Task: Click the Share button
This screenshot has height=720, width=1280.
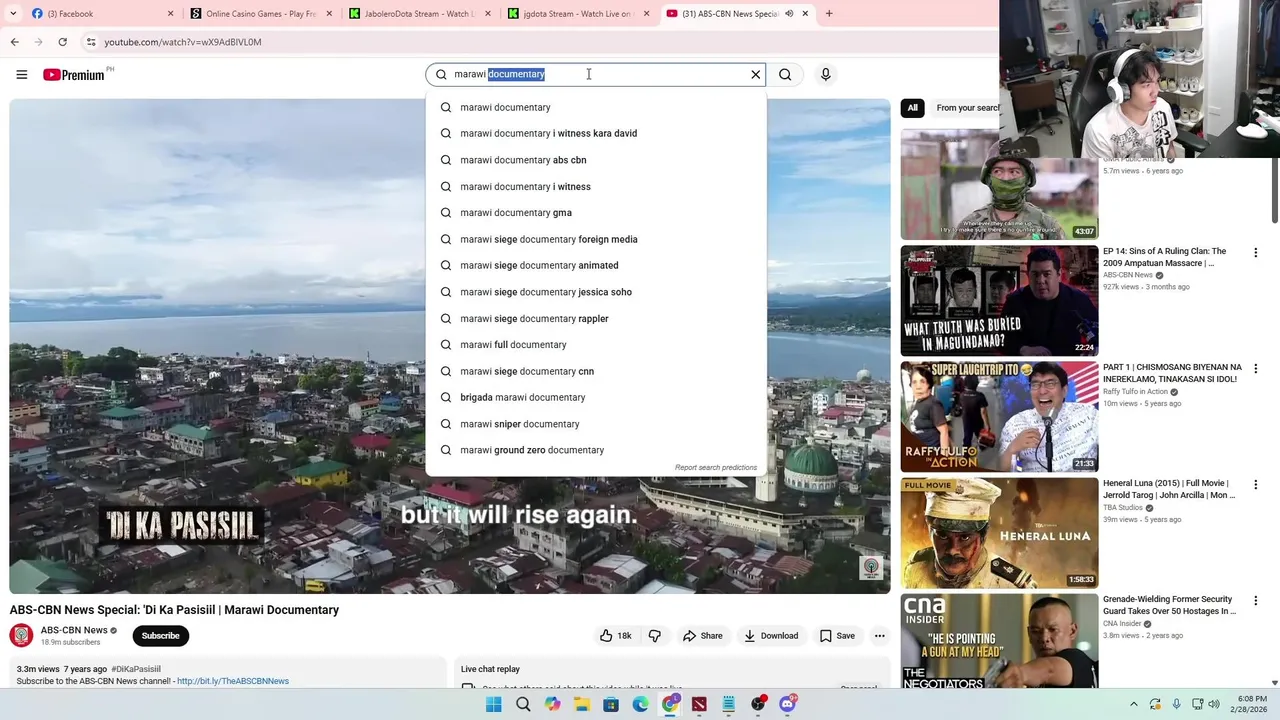Action: click(x=702, y=636)
